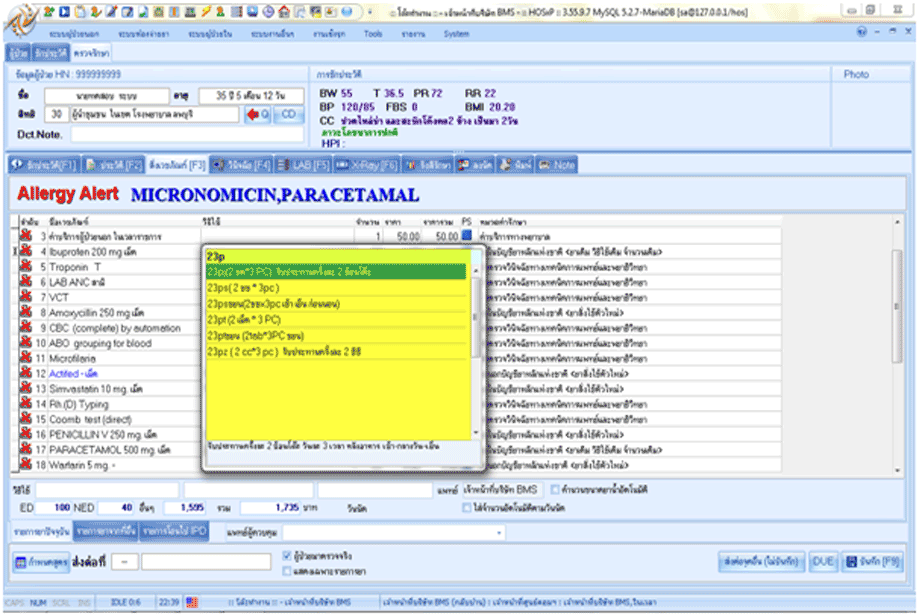Toggle the checked checkbox above the send button row

click(287, 555)
